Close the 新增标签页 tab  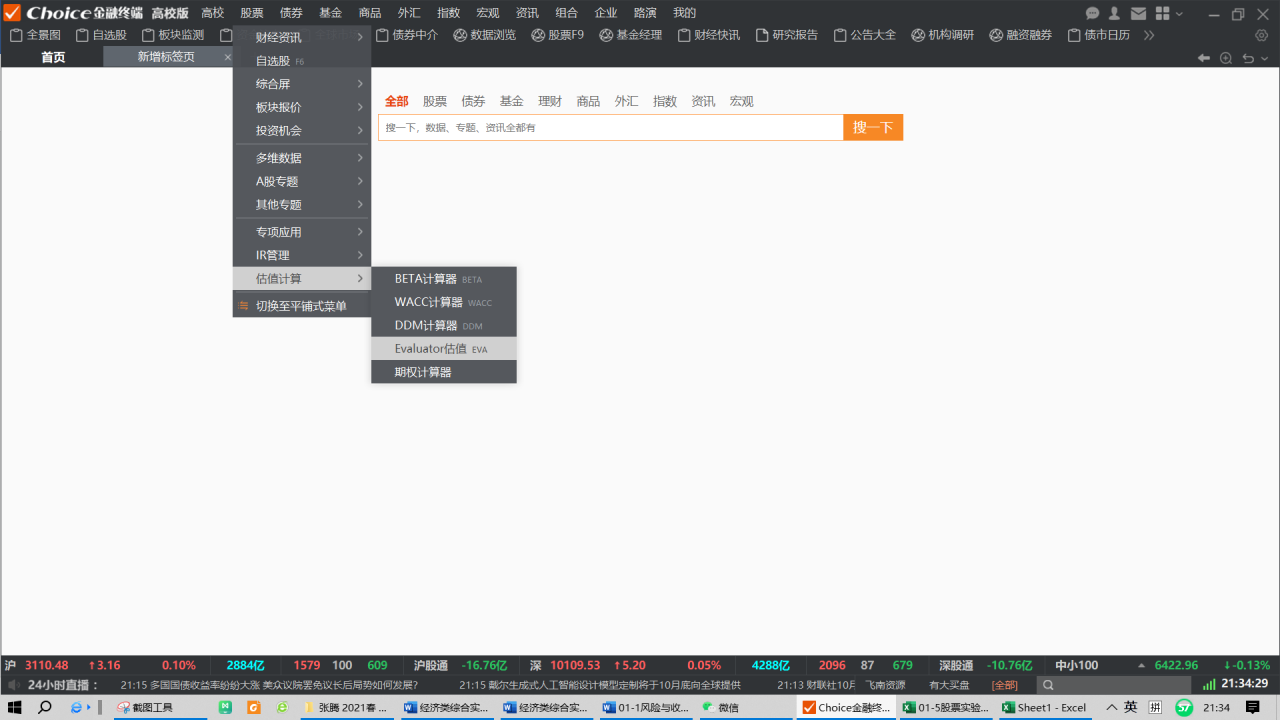pyautogui.click(x=228, y=57)
